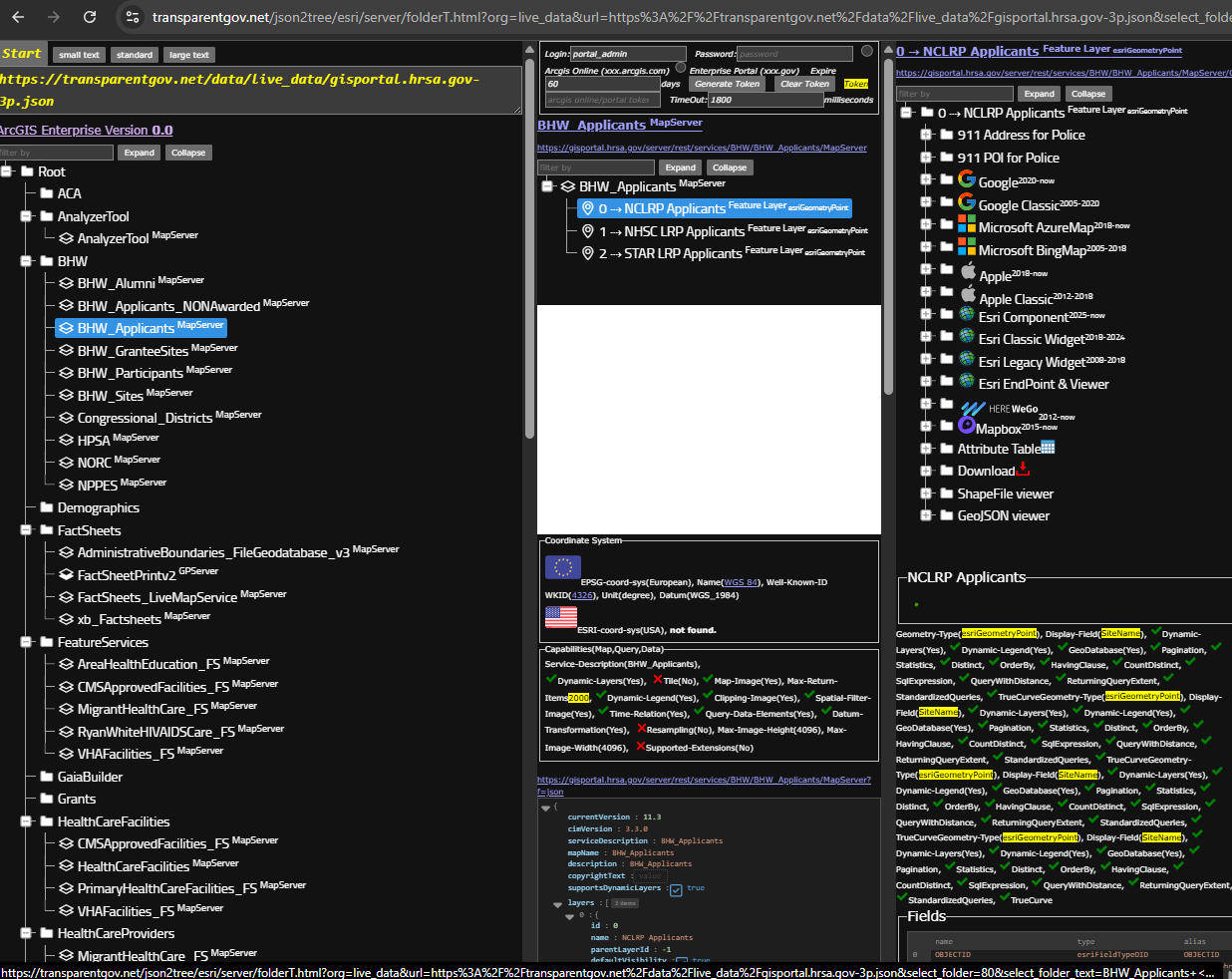Expand the 911 Address for Police folder
Screen dimensions: 1232x979
pyautogui.click(x=925, y=135)
